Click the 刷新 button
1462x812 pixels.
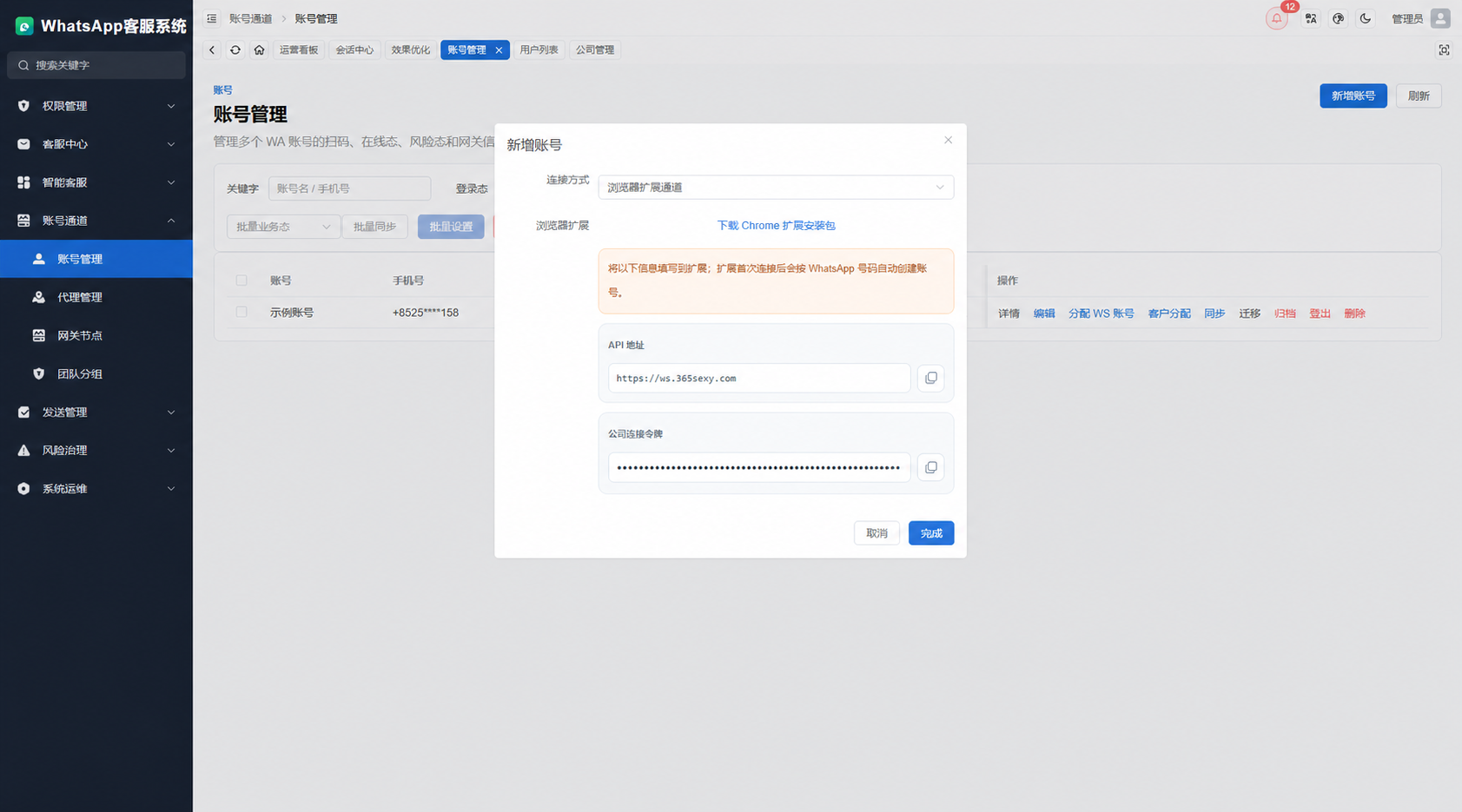pos(1419,96)
